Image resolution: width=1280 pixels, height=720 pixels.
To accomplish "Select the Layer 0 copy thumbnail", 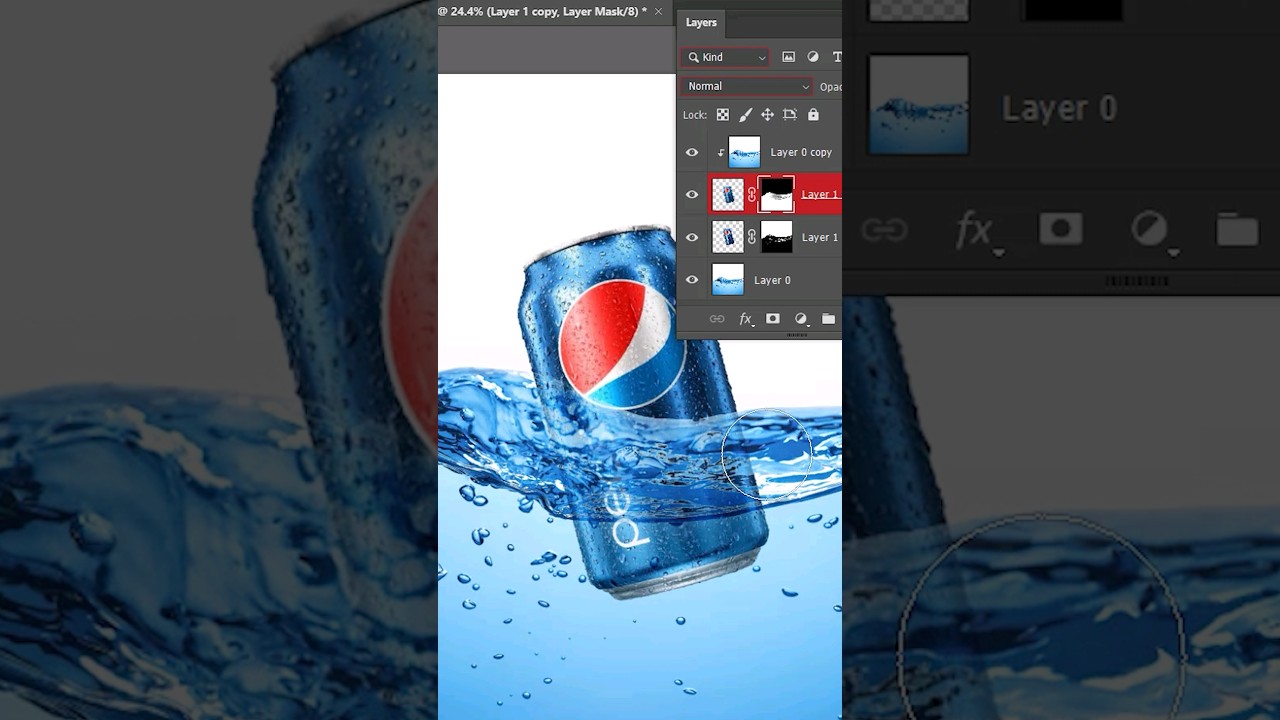I will (744, 152).
